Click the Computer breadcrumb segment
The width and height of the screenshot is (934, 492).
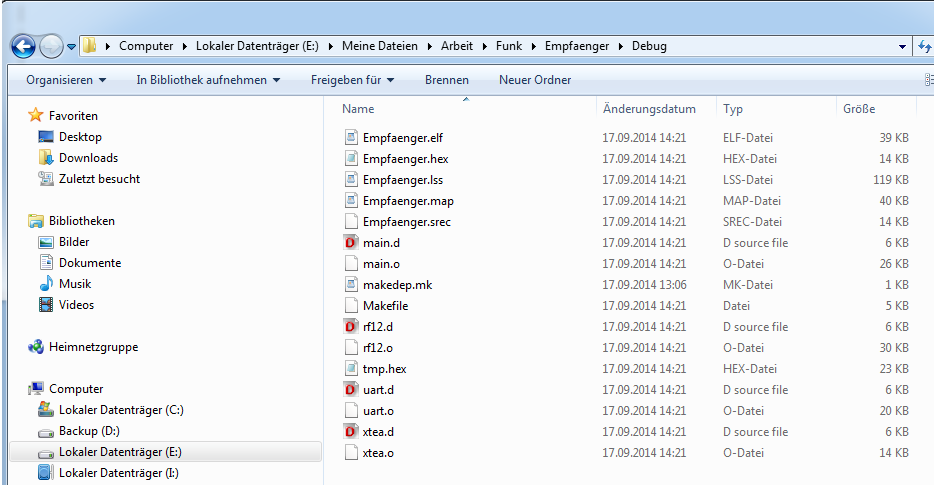click(x=146, y=46)
